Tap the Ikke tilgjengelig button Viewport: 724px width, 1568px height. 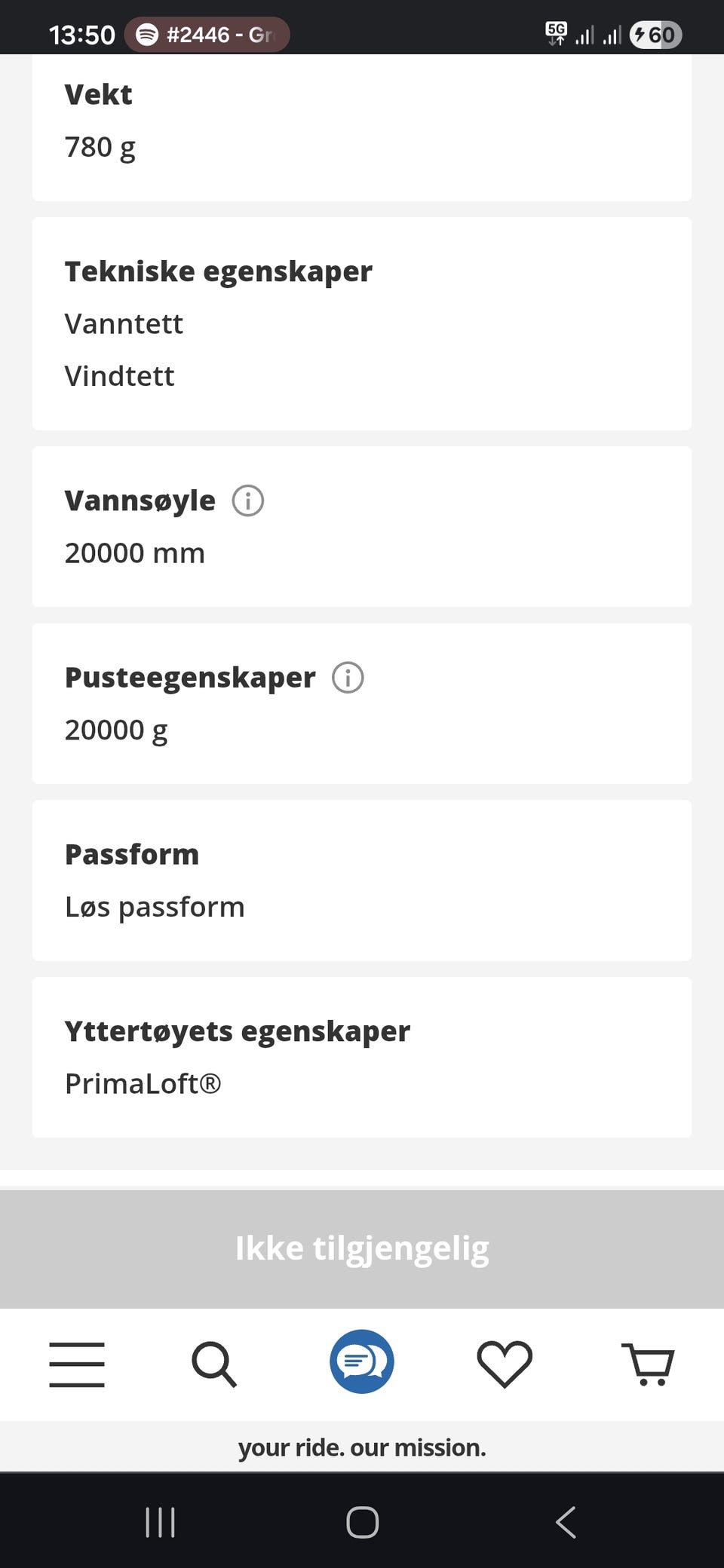362,1248
